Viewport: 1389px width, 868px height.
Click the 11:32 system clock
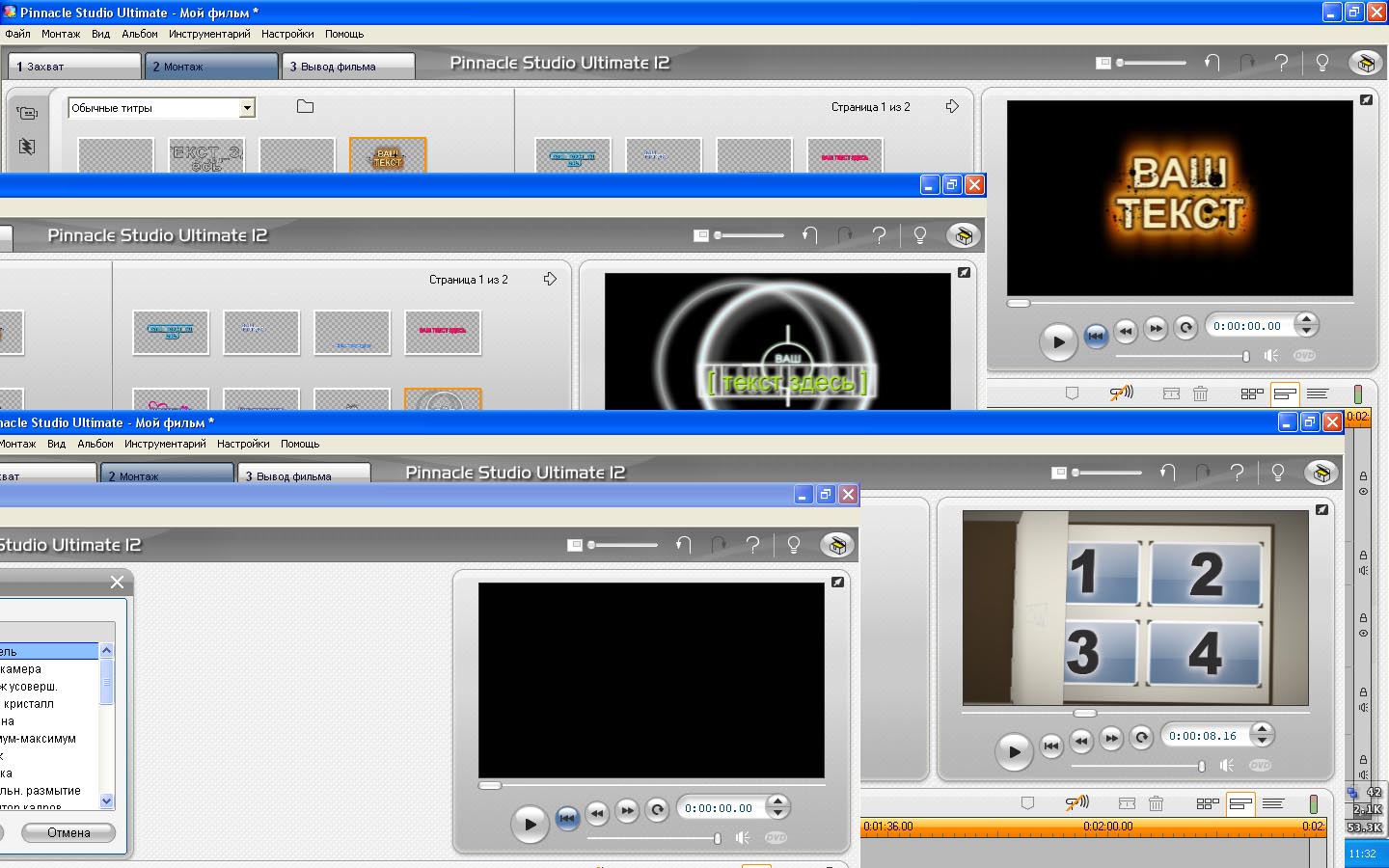coord(1362,854)
